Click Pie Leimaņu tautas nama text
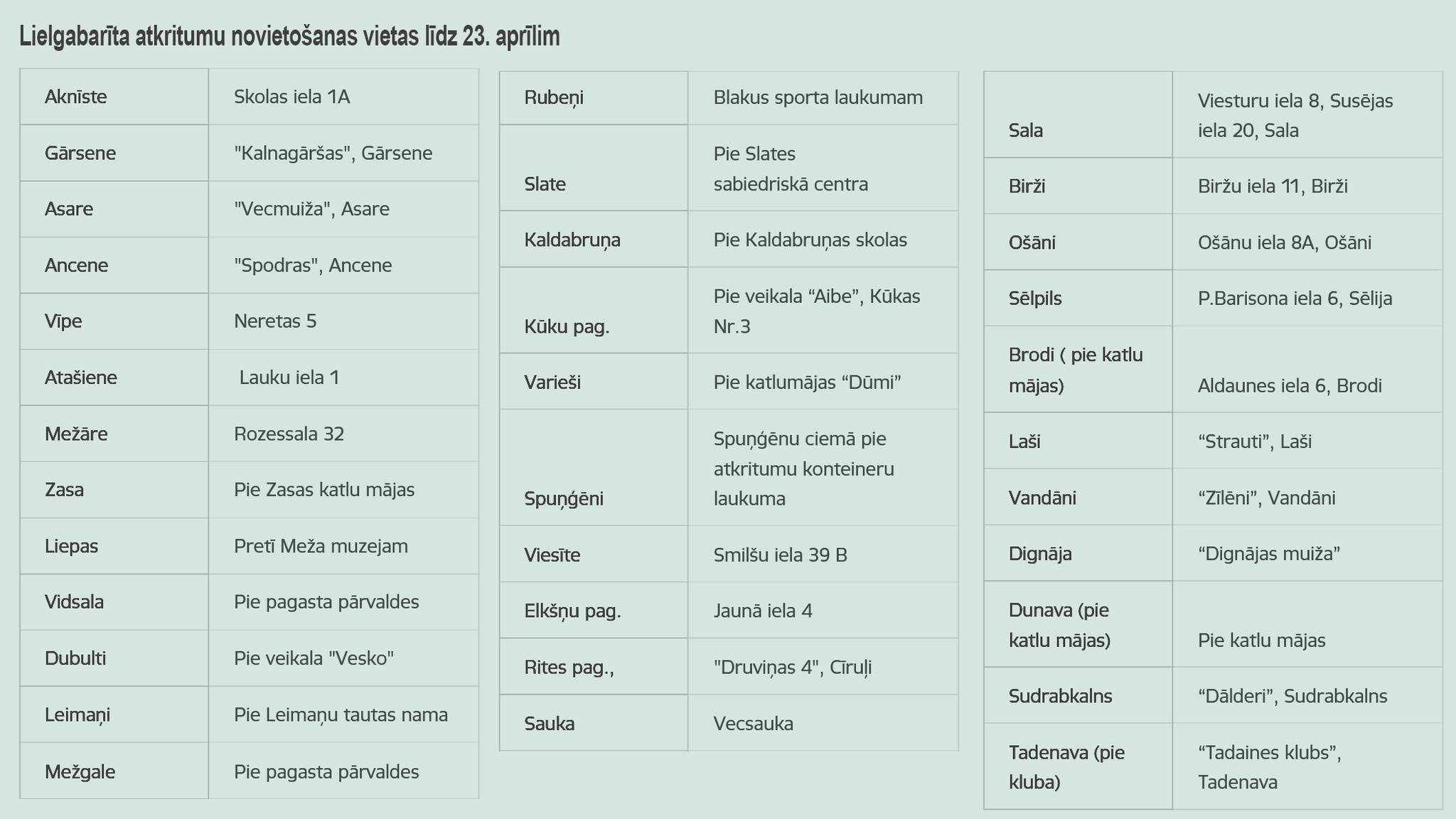Image resolution: width=1456 pixels, height=819 pixels. tap(341, 714)
